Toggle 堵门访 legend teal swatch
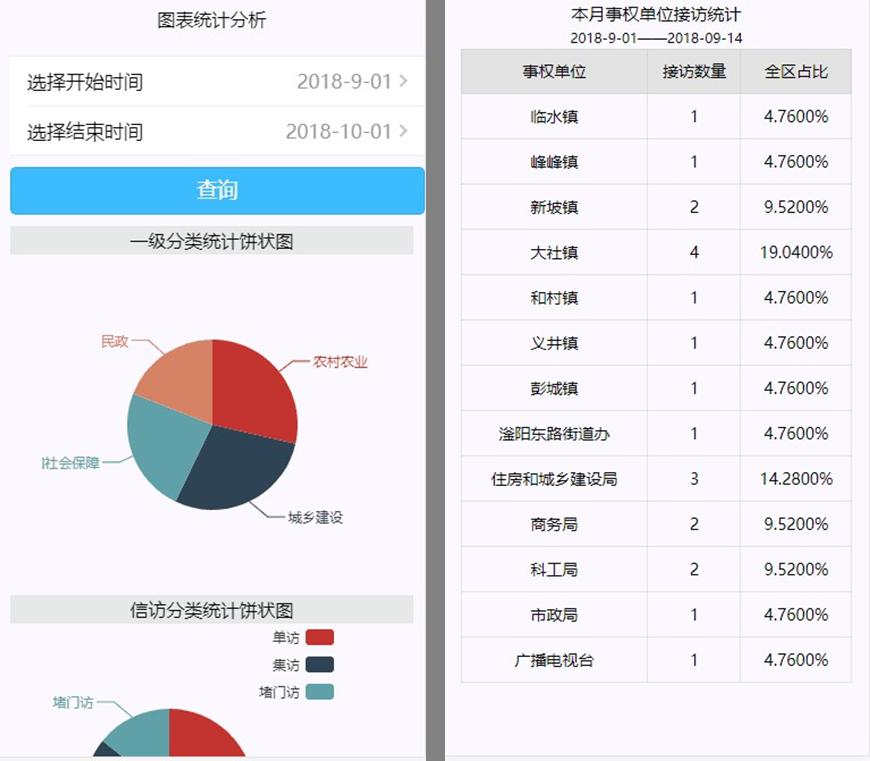 (x=319, y=692)
